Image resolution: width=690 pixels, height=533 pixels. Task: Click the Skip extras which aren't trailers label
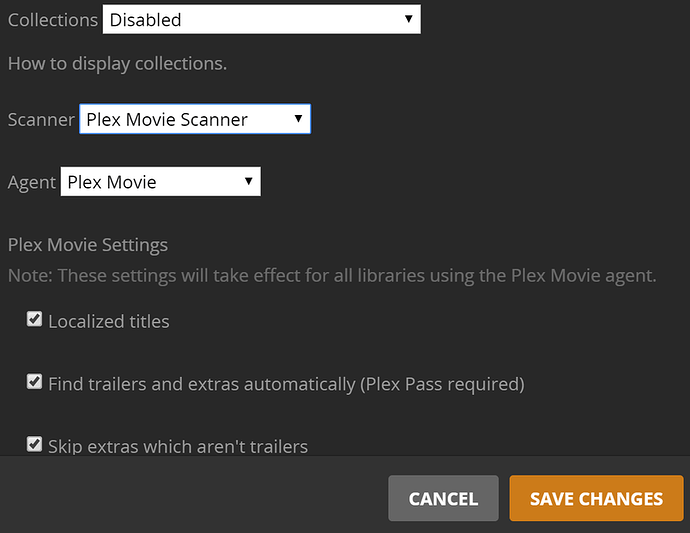point(178,446)
